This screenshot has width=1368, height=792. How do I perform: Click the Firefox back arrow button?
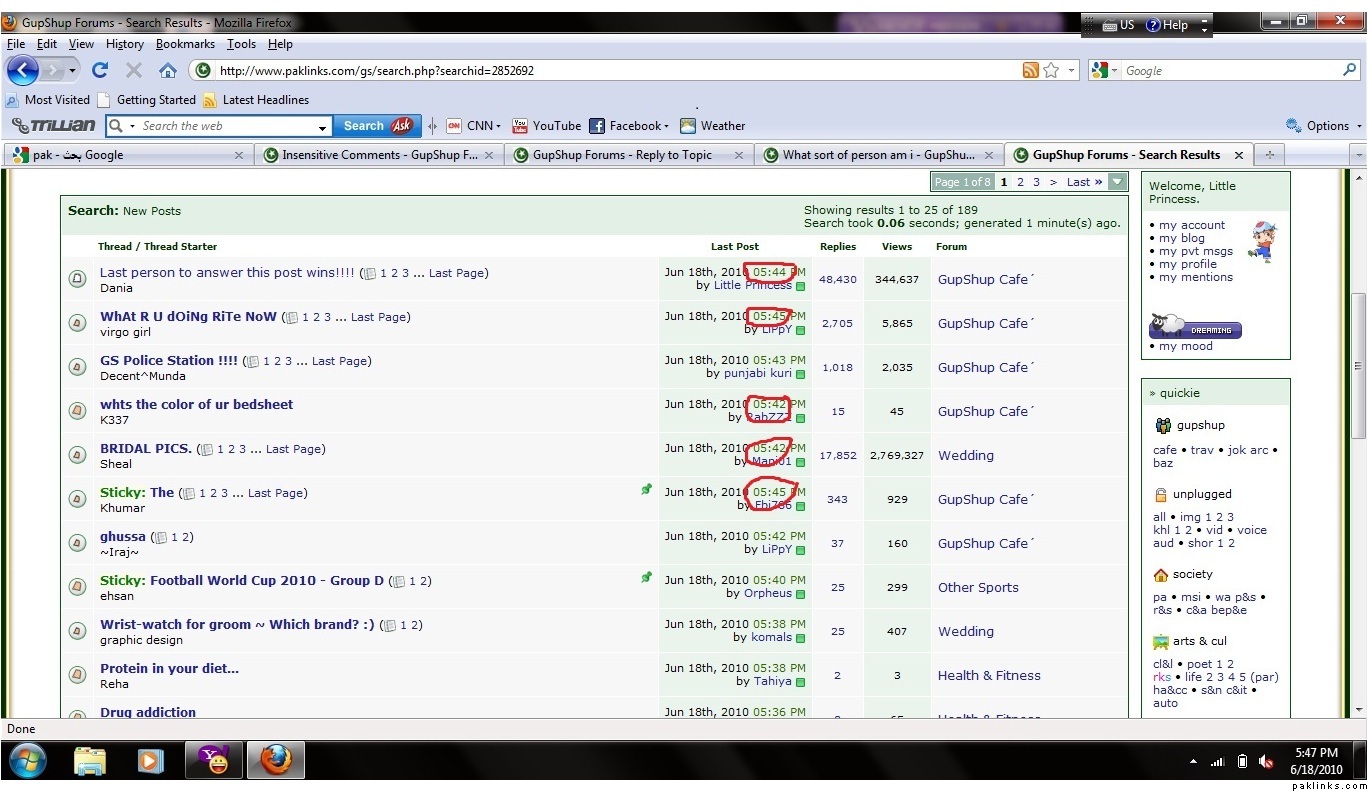coord(24,70)
